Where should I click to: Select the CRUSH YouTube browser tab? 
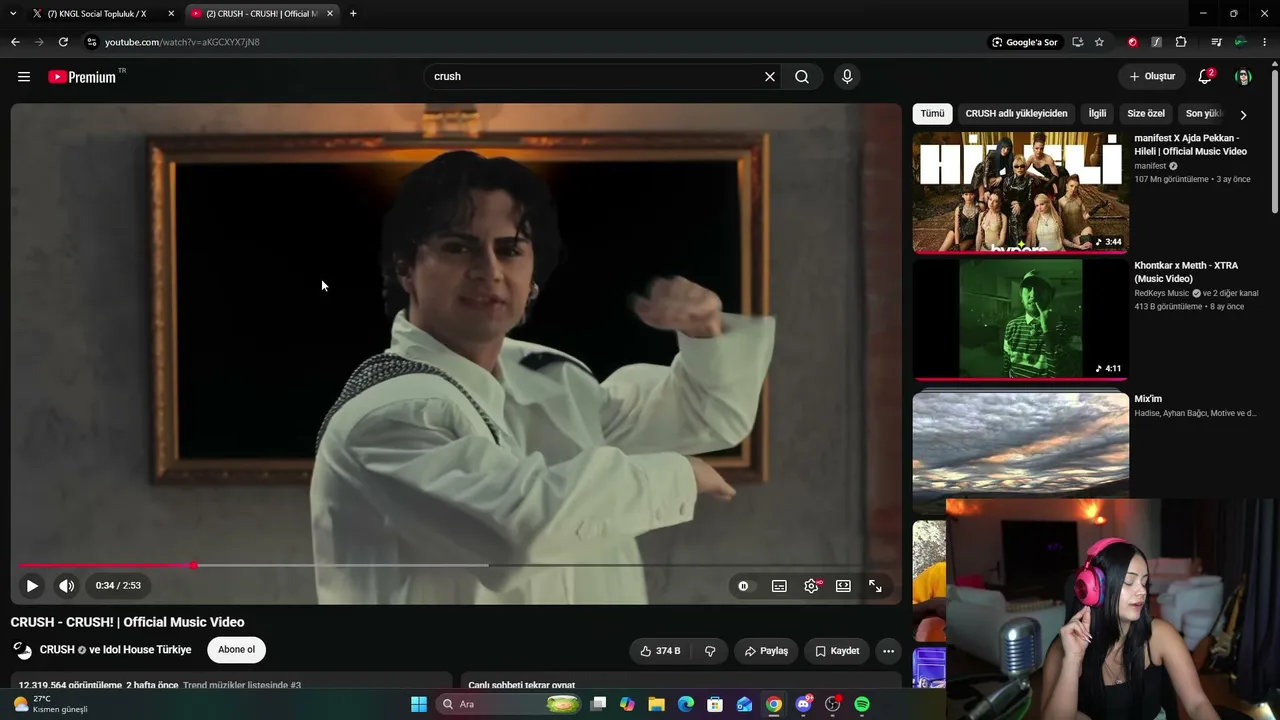[x=260, y=14]
